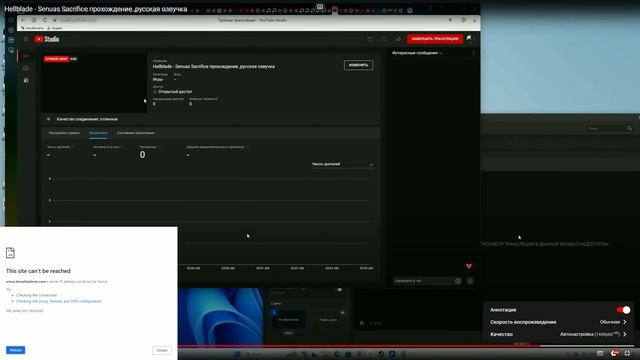
Task: Click the red end stream button
Action: [x=435, y=39]
